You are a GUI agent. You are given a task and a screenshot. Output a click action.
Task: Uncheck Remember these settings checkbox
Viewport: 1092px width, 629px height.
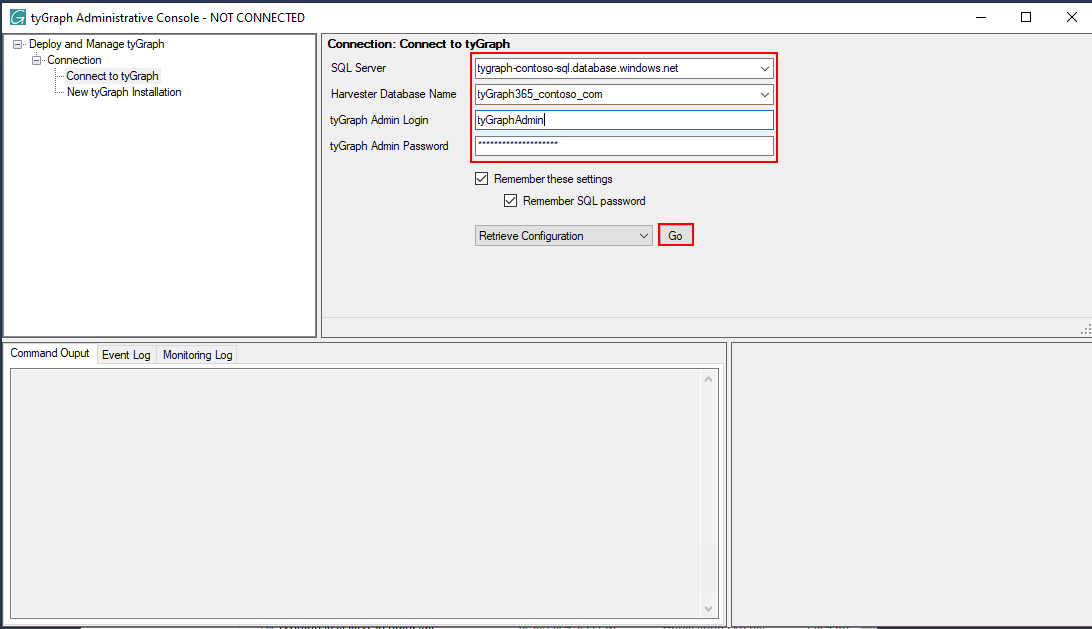tap(481, 179)
